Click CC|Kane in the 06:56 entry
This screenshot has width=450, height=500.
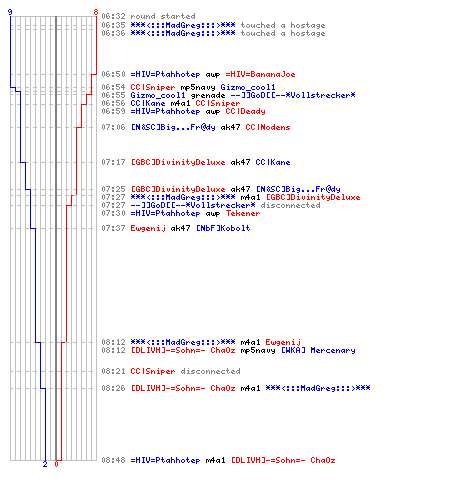[x=148, y=103]
